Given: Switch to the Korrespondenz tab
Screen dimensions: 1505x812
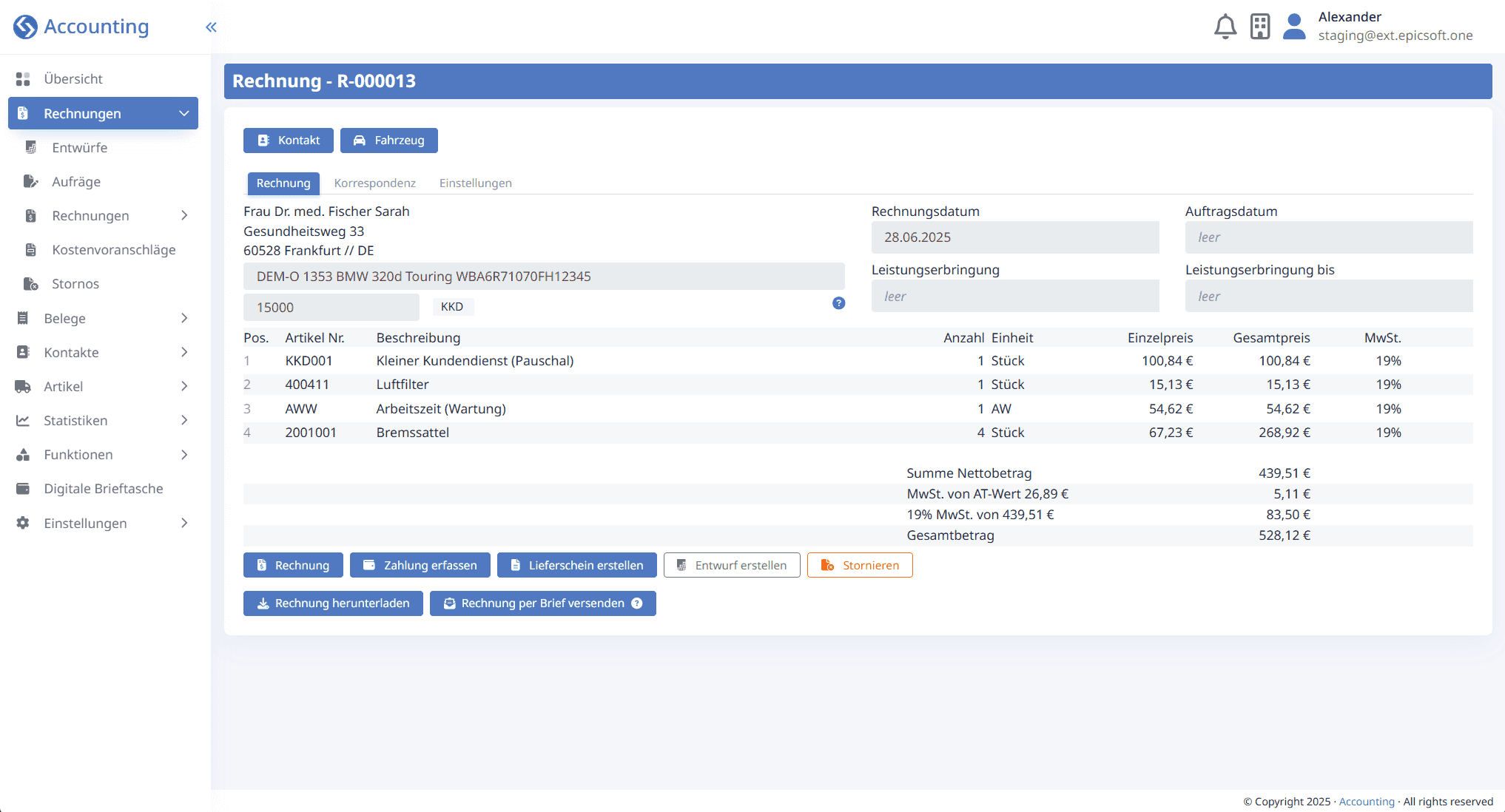Looking at the screenshot, I should tap(375, 183).
